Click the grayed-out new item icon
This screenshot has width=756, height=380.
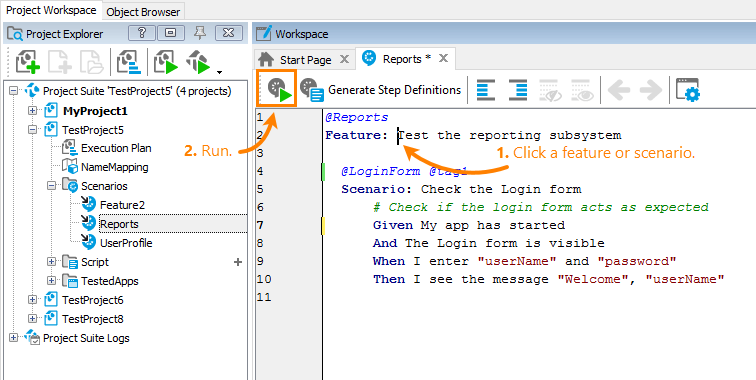60,62
